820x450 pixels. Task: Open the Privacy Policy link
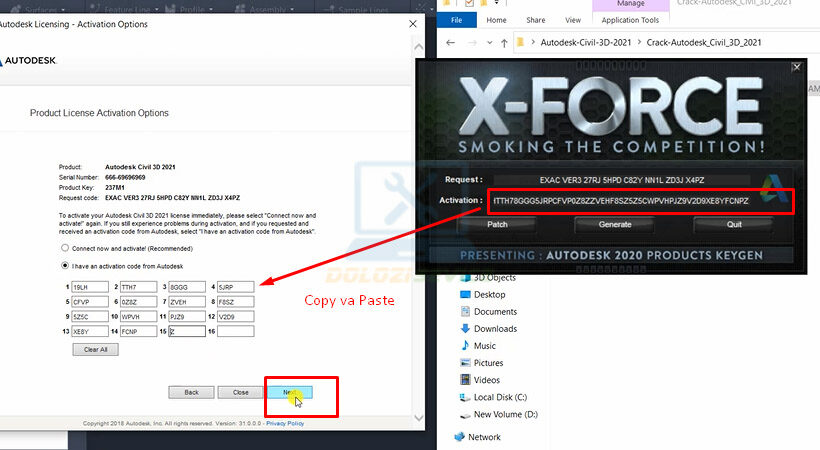(x=285, y=423)
